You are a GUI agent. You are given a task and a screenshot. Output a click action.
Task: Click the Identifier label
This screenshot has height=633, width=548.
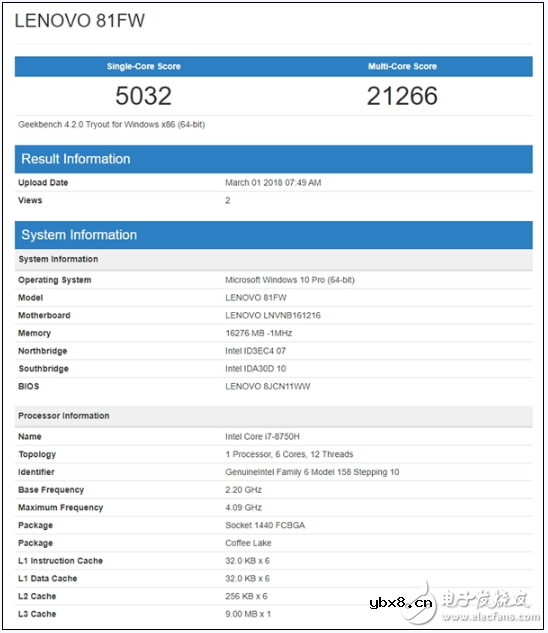(36, 472)
